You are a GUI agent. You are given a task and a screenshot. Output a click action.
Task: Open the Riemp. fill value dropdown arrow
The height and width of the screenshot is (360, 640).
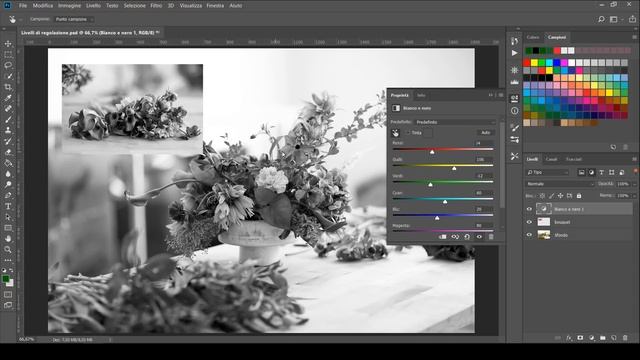pyautogui.click(x=634, y=196)
